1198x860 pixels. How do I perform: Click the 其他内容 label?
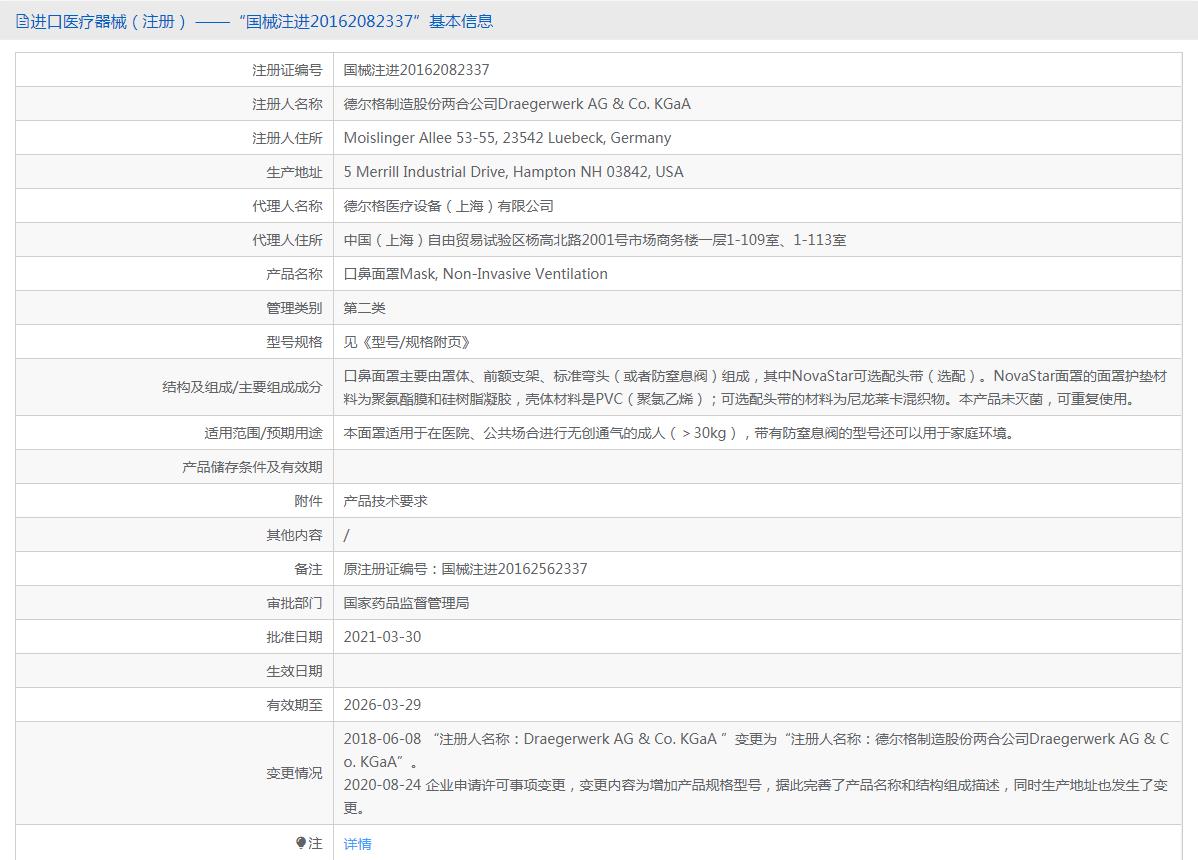coord(294,535)
